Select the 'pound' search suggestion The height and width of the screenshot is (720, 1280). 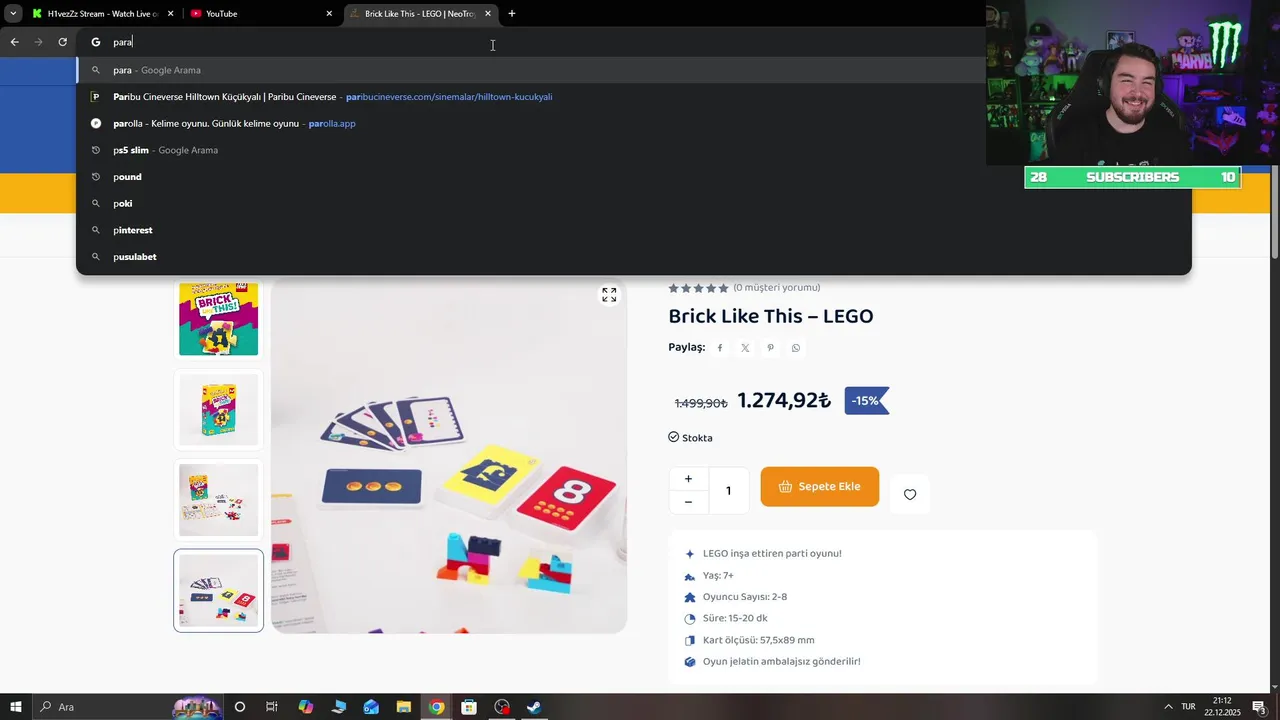634,177
